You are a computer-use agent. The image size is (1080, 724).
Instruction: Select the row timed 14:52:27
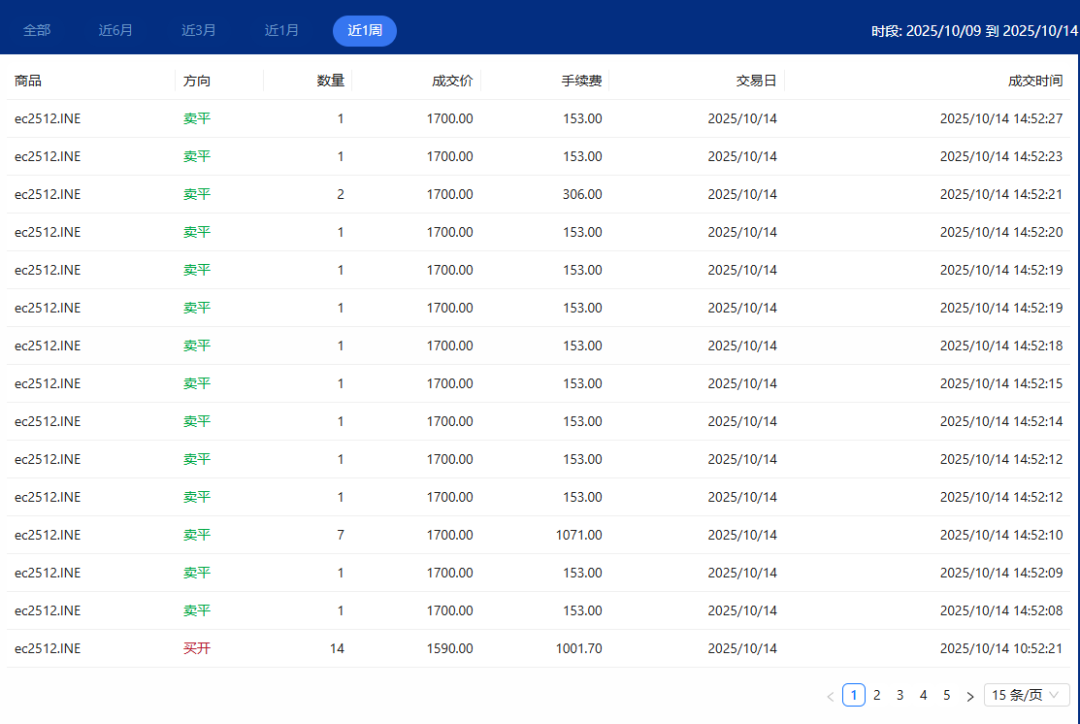[539, 118]
